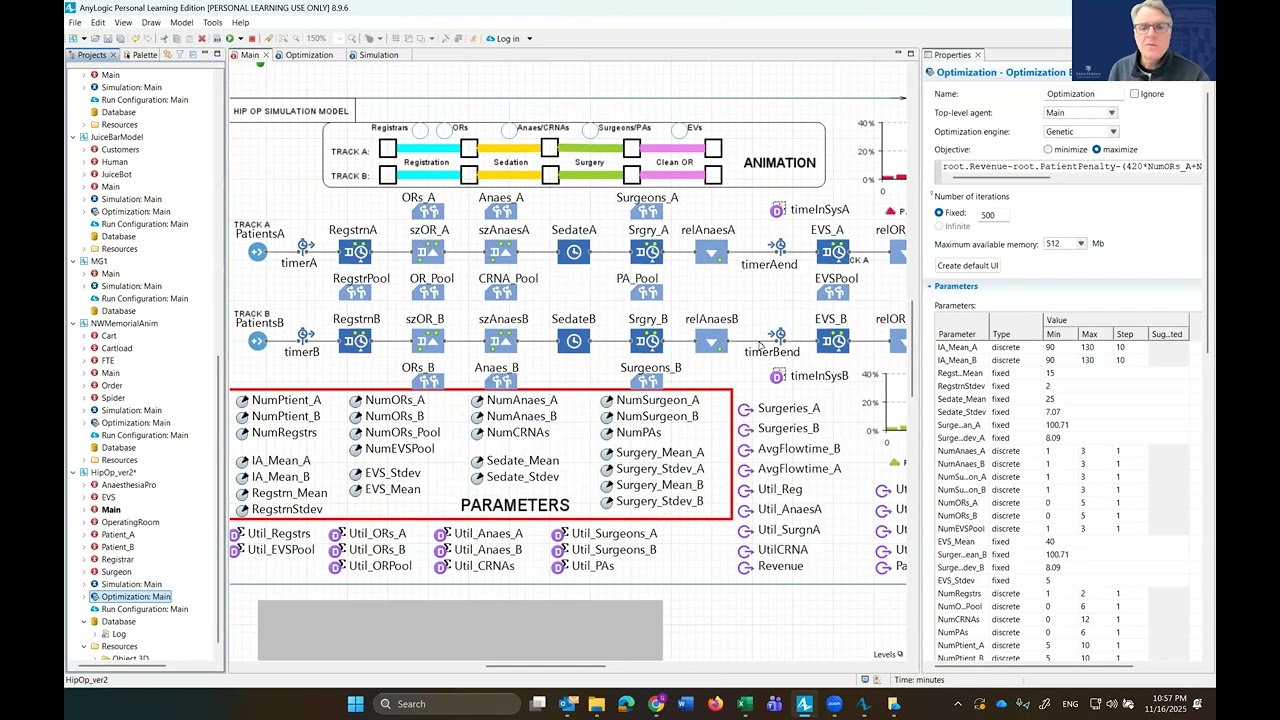Select the minimize objective radio button
Image resolution: width=1280 pixels, height=720 pixels.
click(x=1048, y=150)
